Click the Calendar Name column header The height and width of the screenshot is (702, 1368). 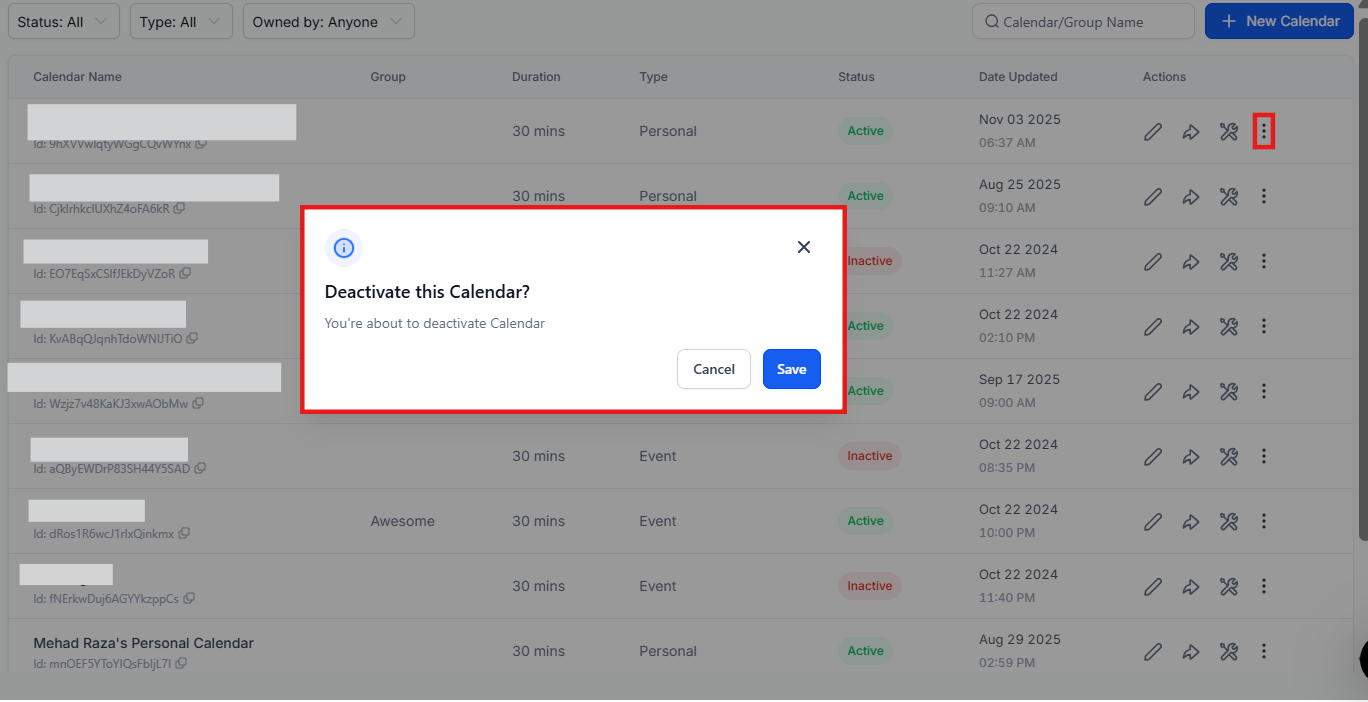pos(77,77)
